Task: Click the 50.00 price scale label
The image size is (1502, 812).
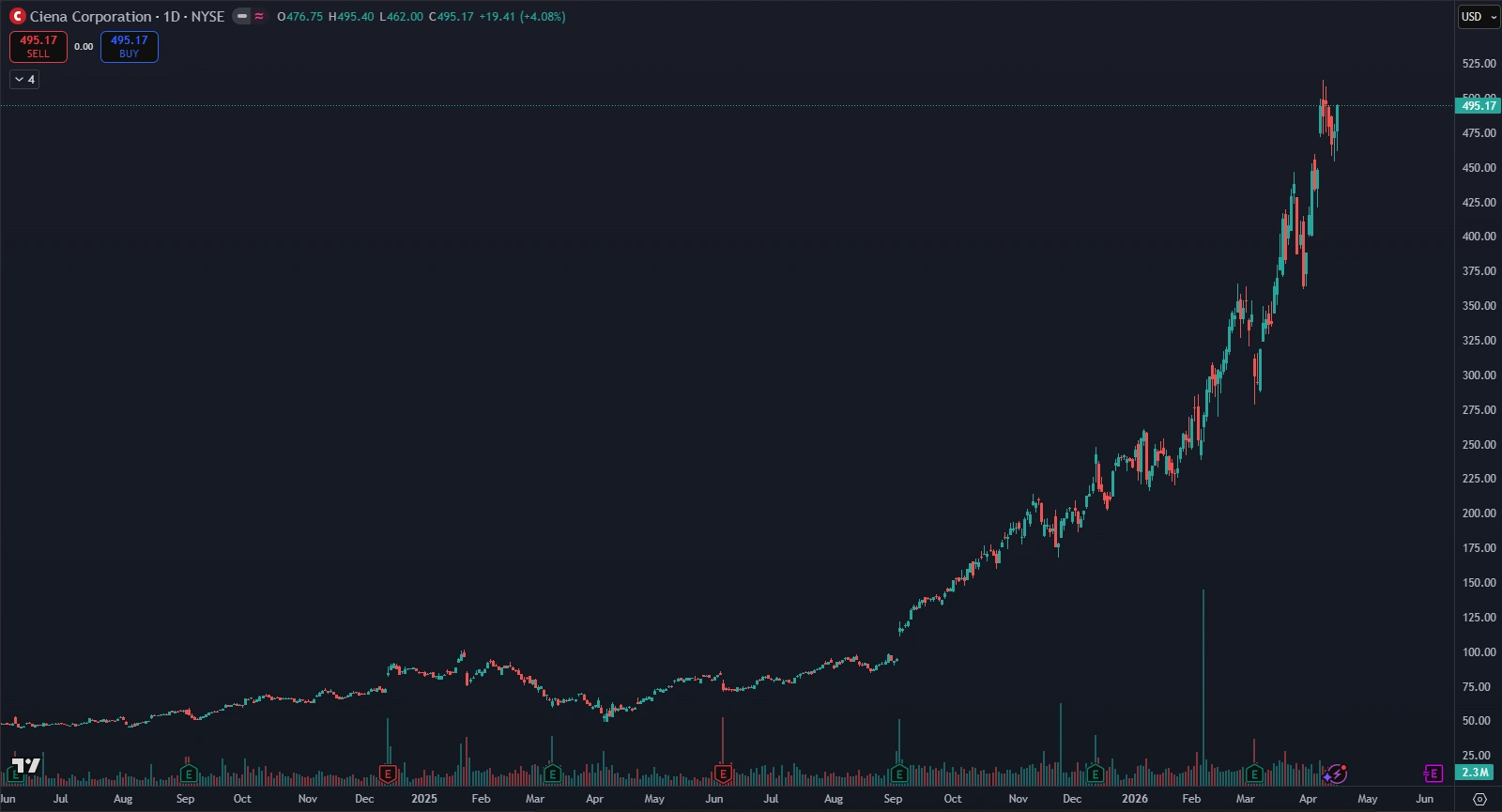Action: (1478, 721)
